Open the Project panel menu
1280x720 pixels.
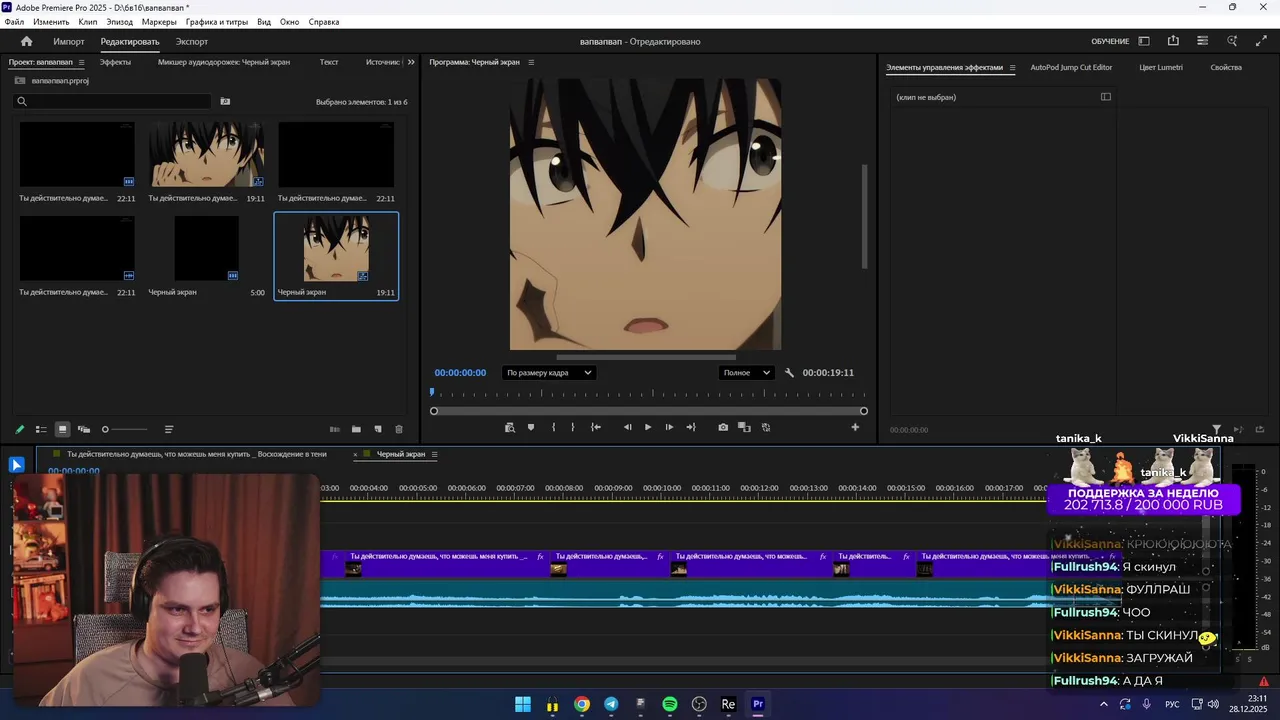[x=82, y=62]
